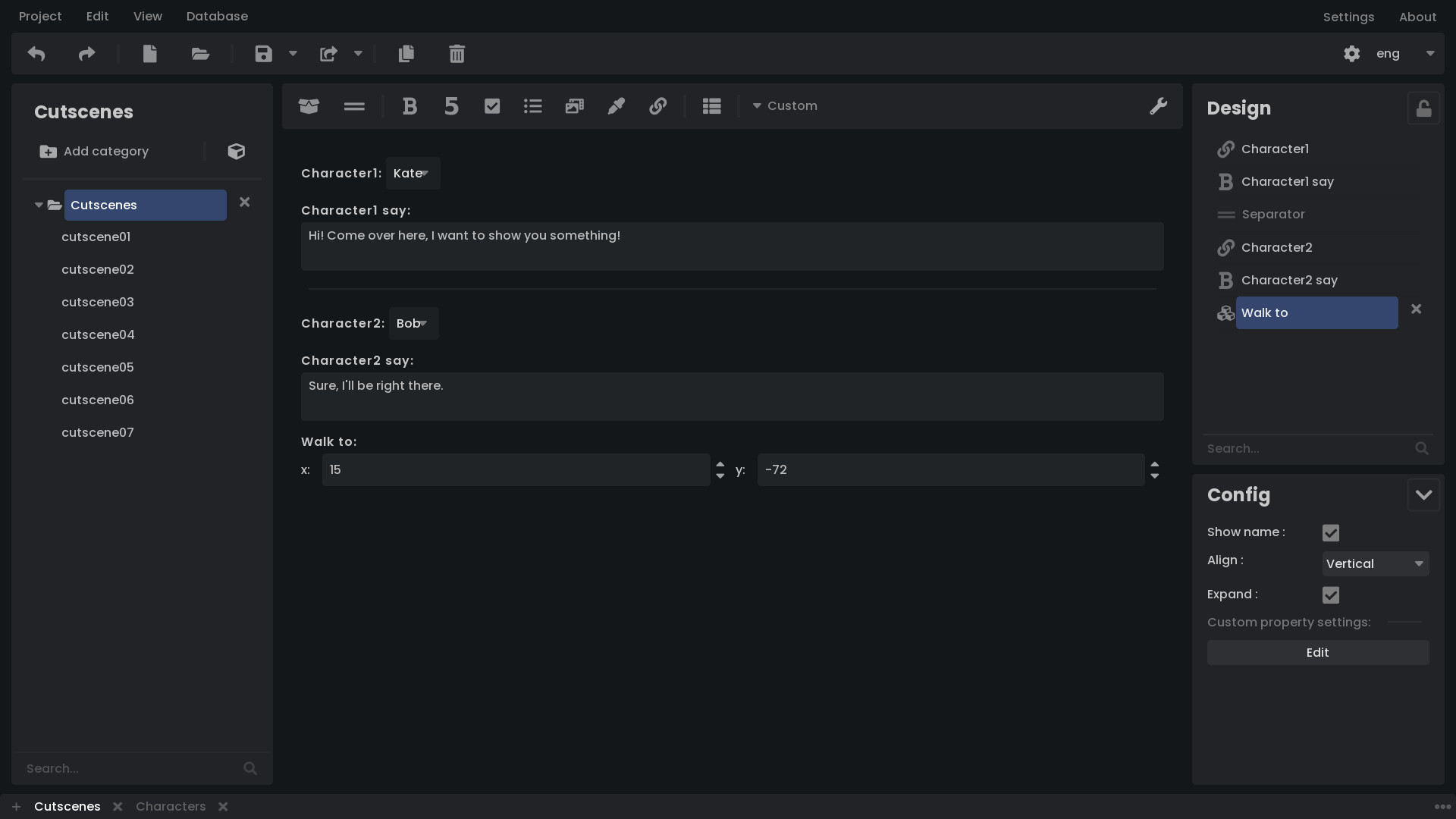Switch to the Characters tab
Viewport: 1456px width, 819px height.
pyautogui.click(x=171, y=806)
